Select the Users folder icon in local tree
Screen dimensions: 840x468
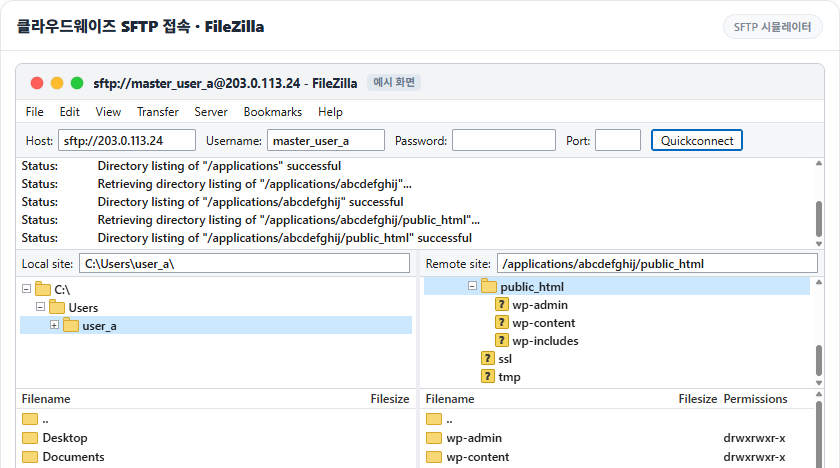click(x=57, y=307)
